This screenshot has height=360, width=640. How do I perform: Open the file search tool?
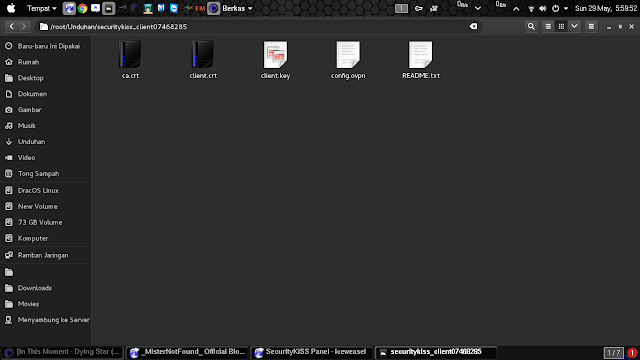pyautogui.click(x=531, y=27)
